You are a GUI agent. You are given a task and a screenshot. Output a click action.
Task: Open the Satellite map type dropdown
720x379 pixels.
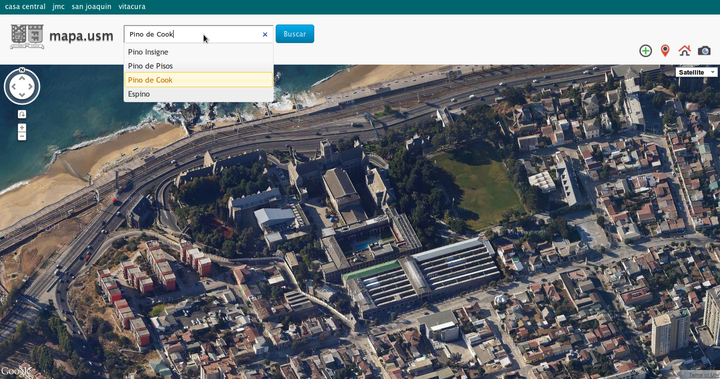(696, 72)
